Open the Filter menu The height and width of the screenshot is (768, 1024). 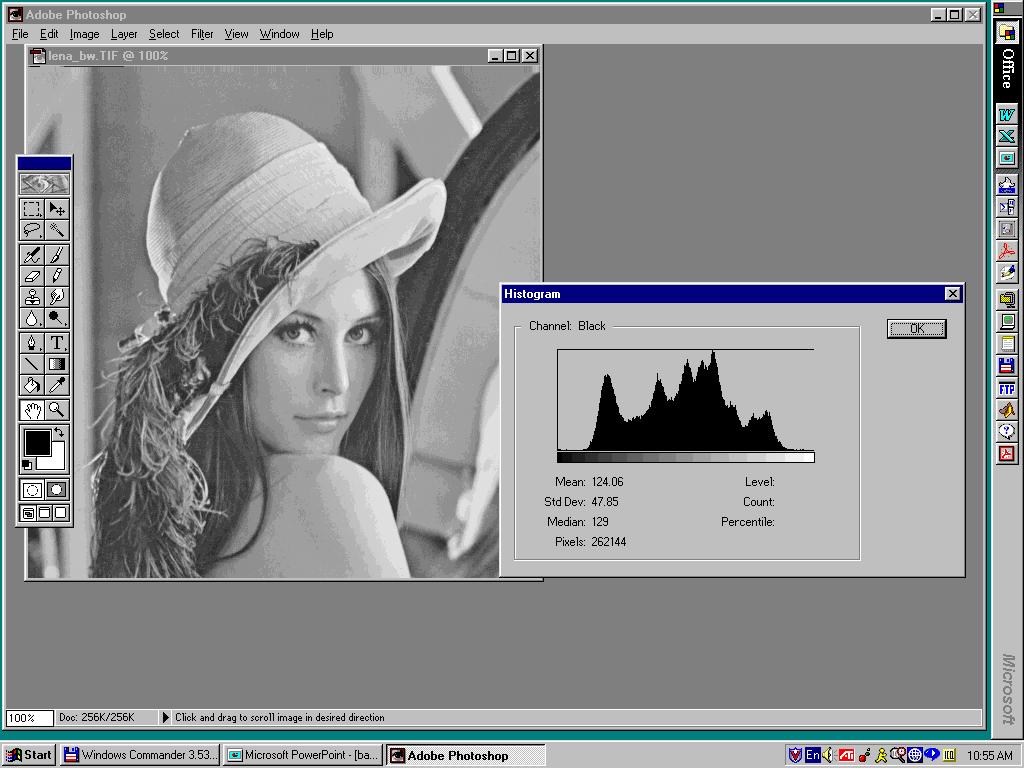click(202, 34)
